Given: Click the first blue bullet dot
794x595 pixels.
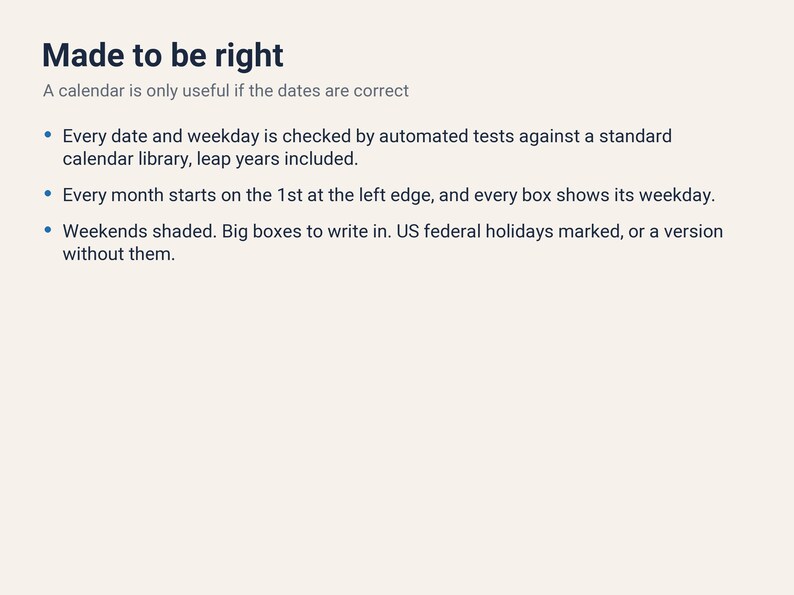Looking at the screenshot, I should click(48, 134).
